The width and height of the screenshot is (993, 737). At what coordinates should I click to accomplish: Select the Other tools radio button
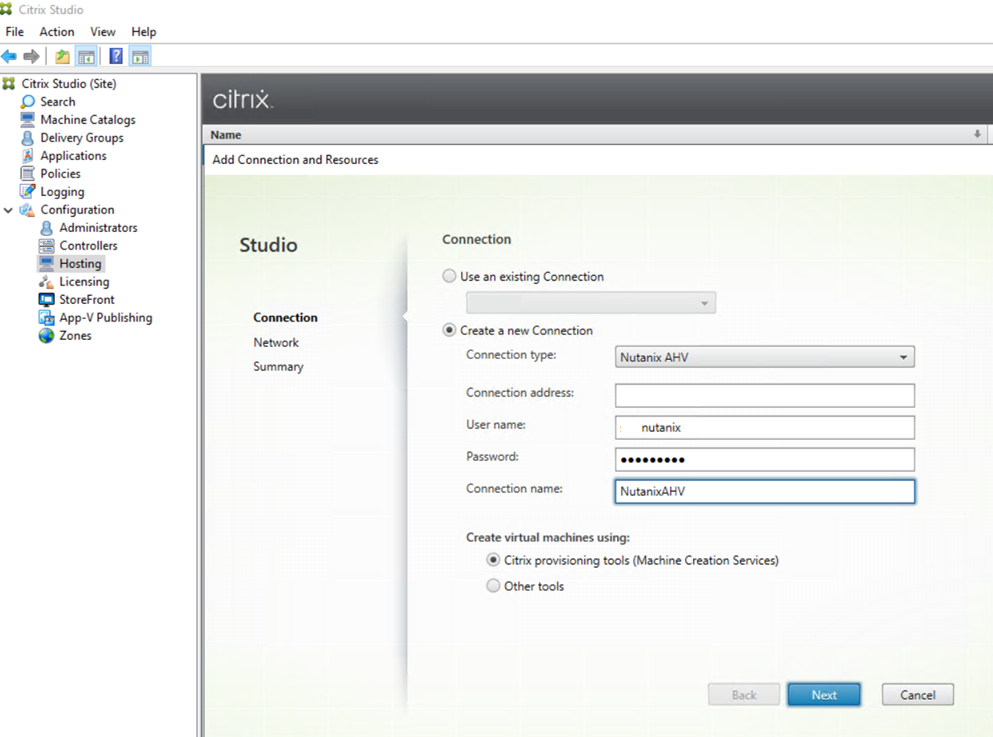point(493,587)
